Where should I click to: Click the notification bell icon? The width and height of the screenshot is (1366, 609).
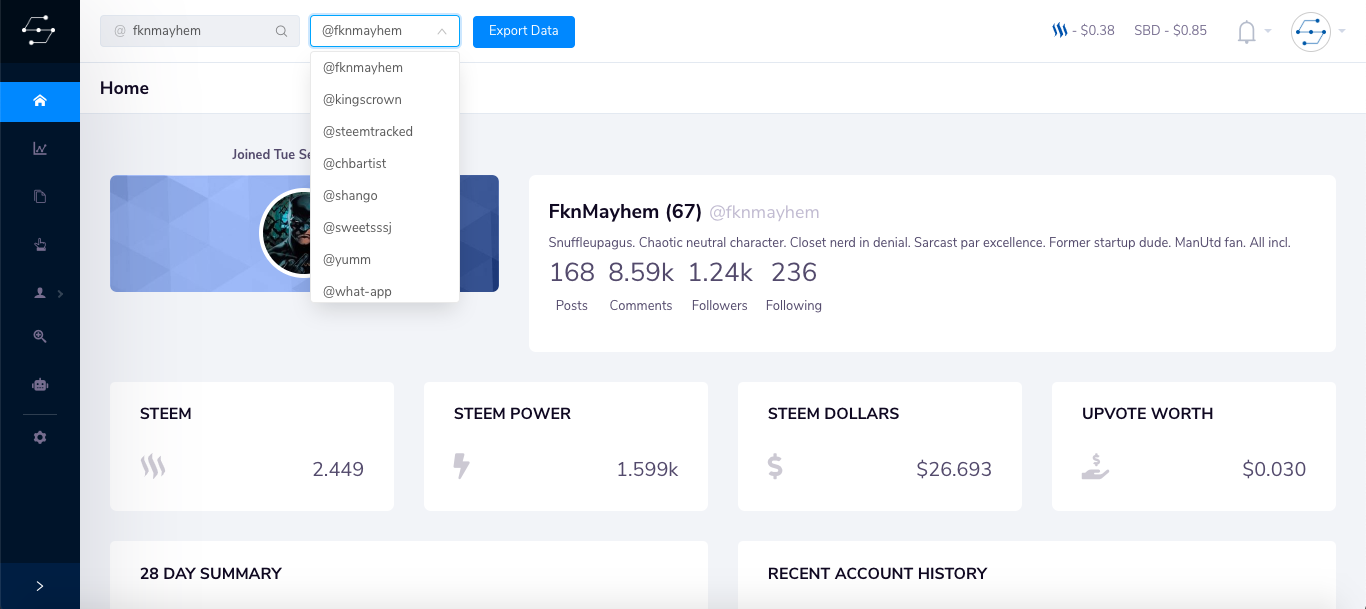coord(1246,32)
